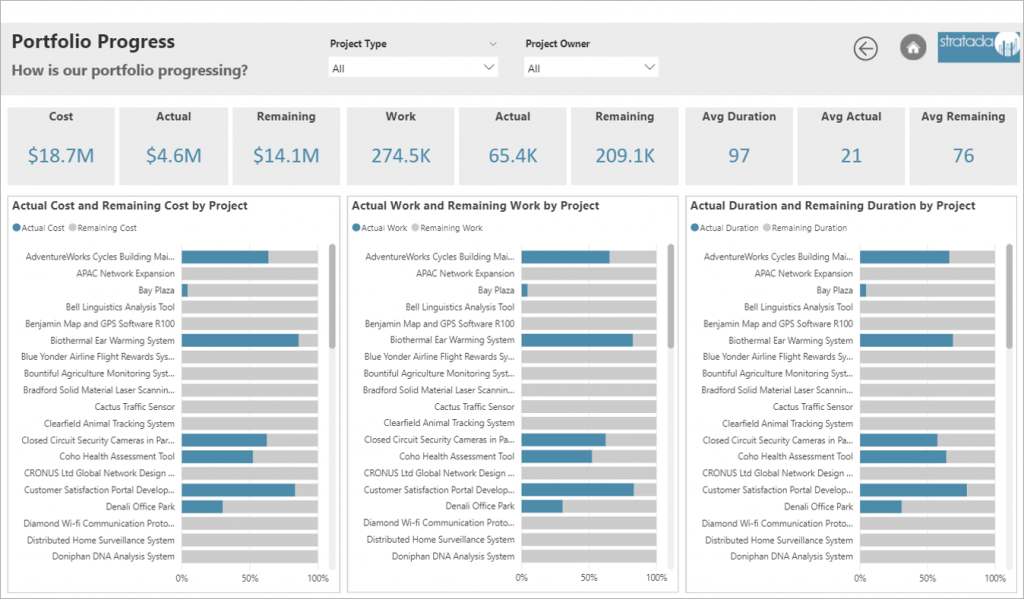The height and width of the screenshot is (599, 1024).
Task: Select blue Closed Circuit Security bar in Work chart
Action: (x=564, y=440)
